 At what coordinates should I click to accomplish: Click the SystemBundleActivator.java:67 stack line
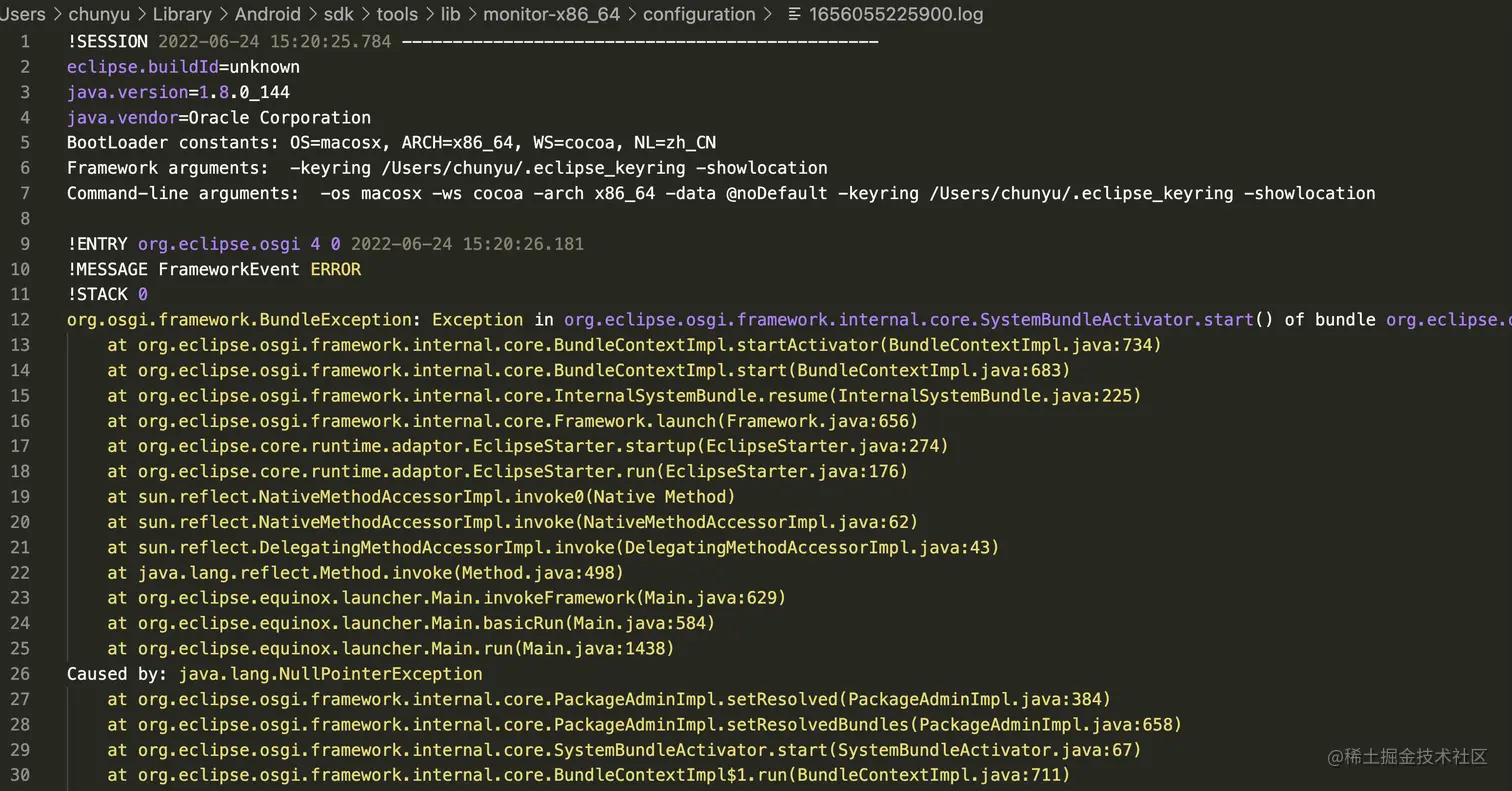(x=624, y=750)
